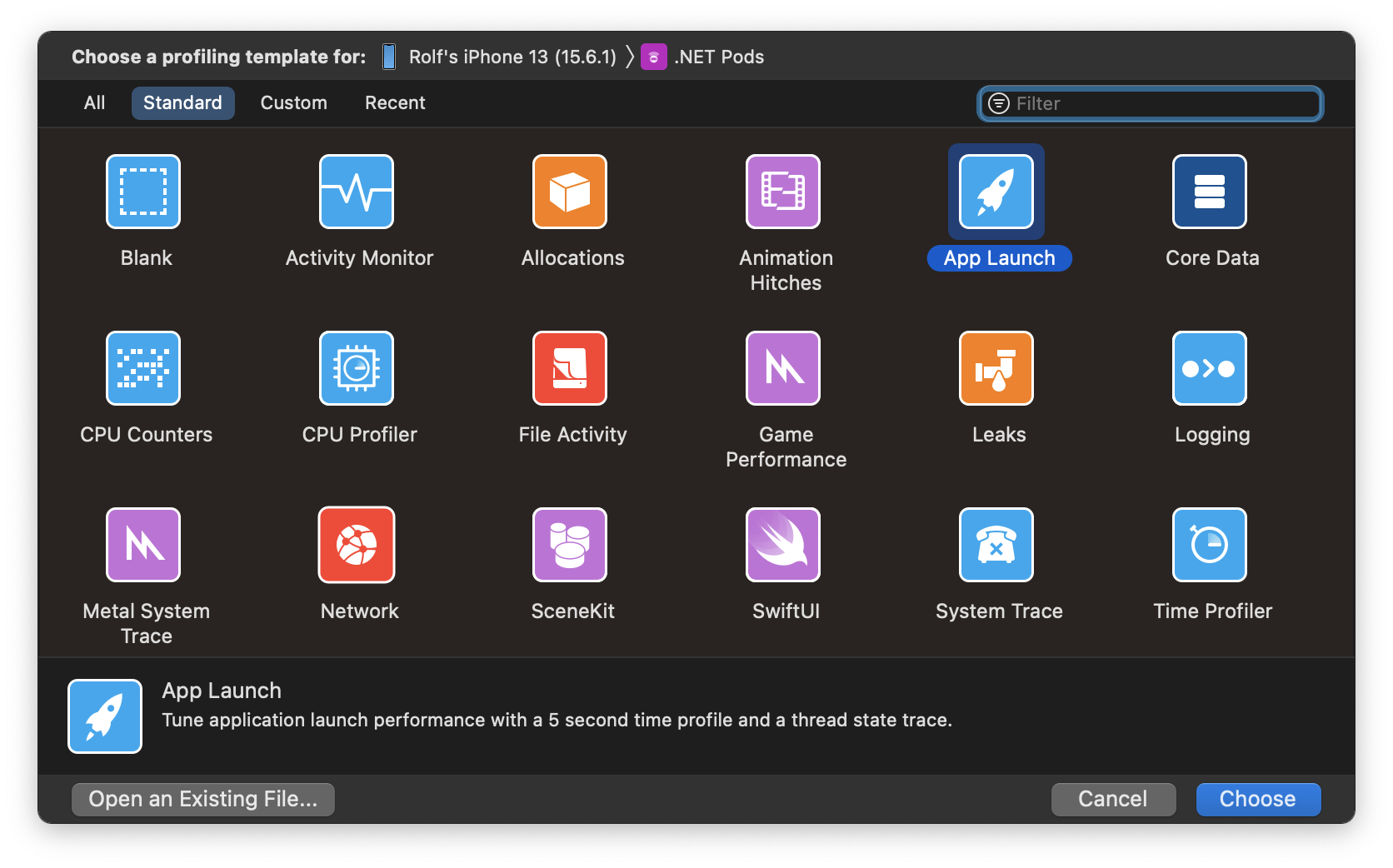Open the .NET Pods target selector
The width and height of the screenshot is (1393, 868).
(x=702, y=57)
